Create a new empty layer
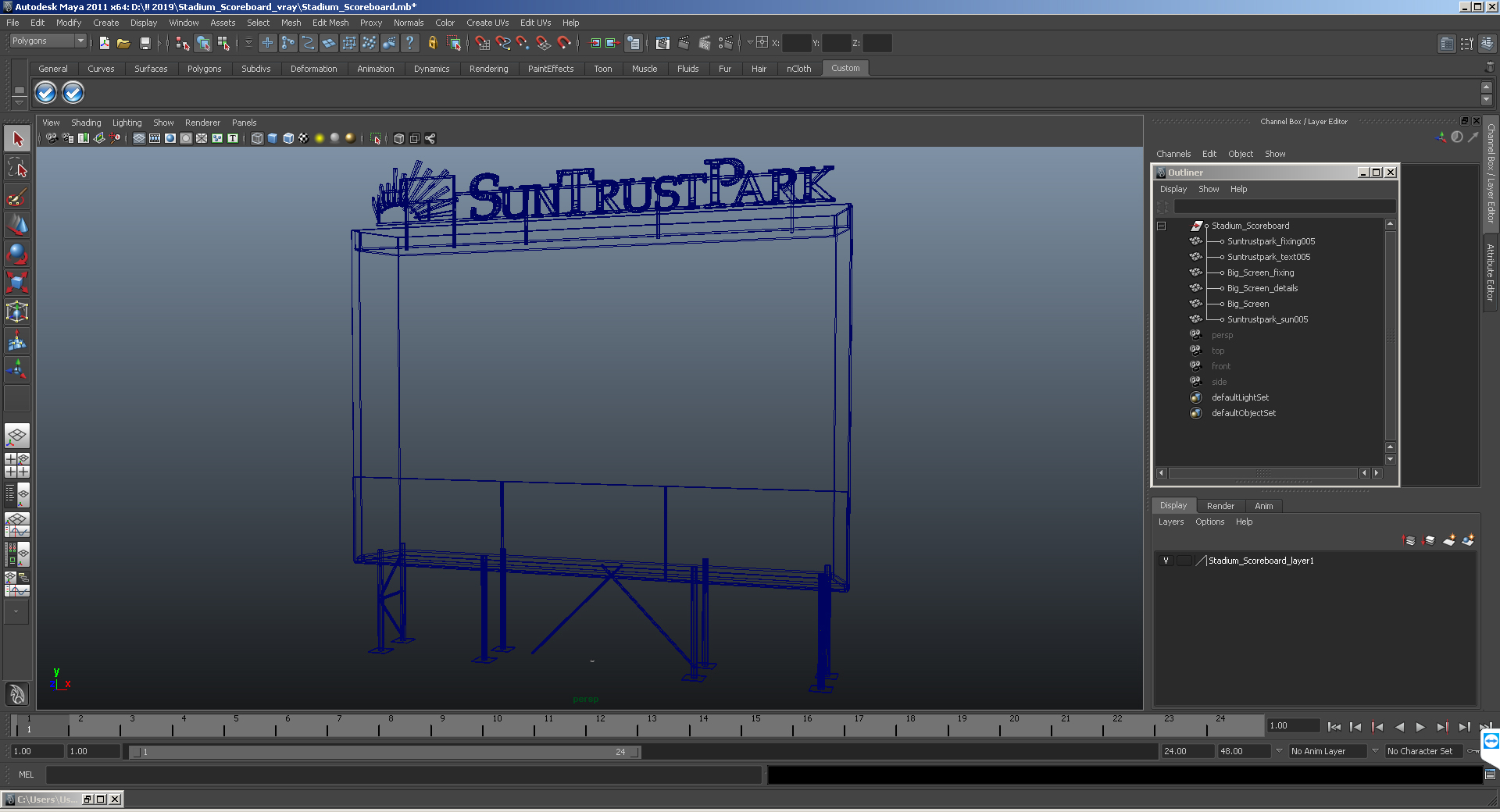Viewport: 1500px width, 812px height. tap(1449, 540)
